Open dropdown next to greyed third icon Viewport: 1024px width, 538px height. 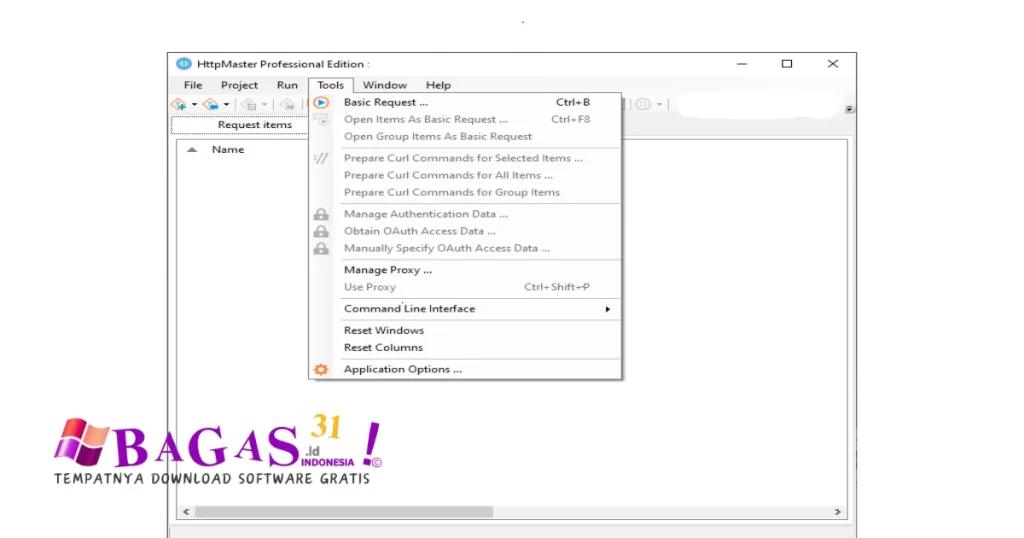click(264, 104)
